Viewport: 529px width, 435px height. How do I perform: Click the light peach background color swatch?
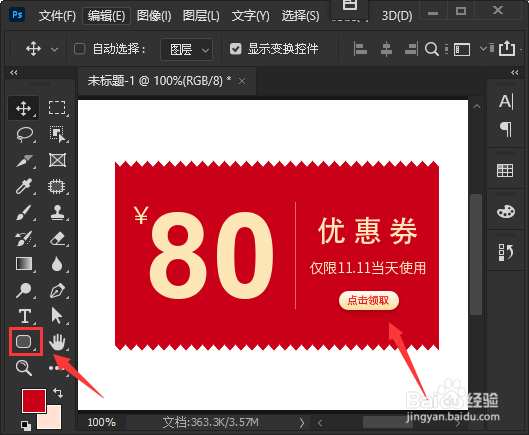pos(53,420)
